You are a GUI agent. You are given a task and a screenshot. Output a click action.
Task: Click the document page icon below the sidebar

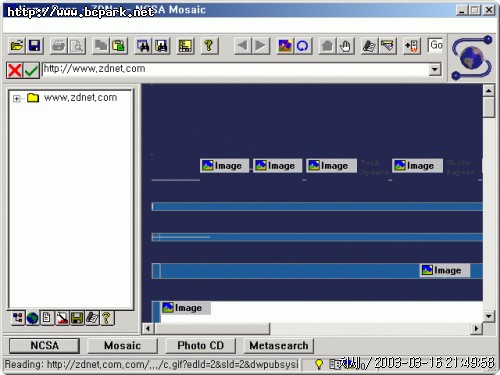(x=47, y=318)
